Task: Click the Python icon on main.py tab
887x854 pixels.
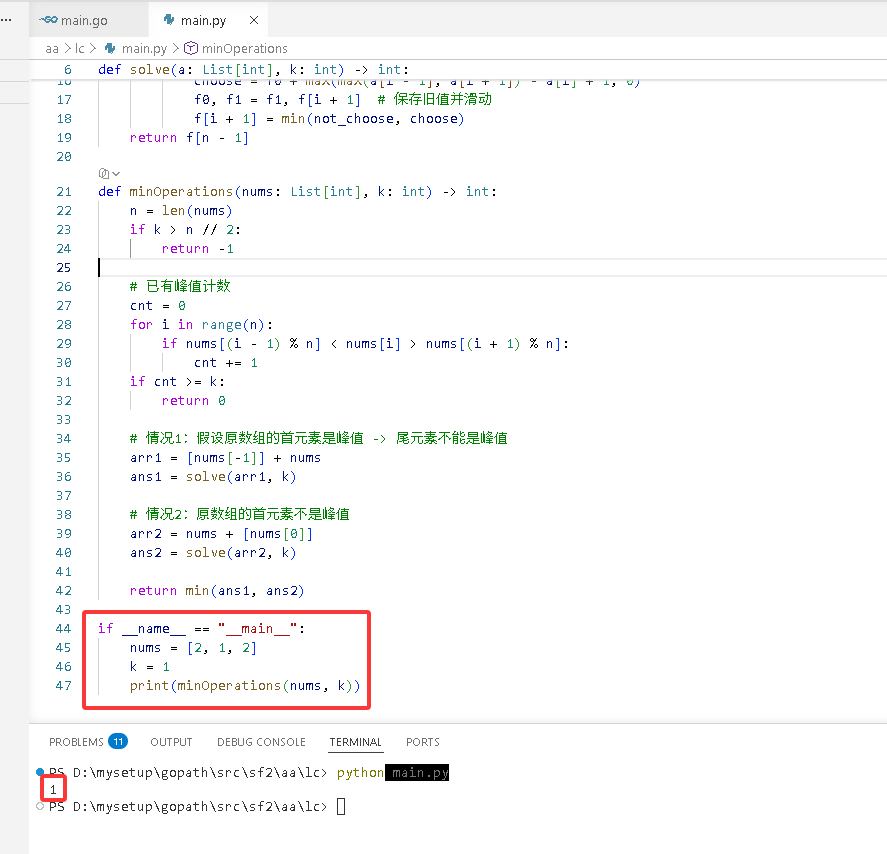Action: [x=169, y=20]
